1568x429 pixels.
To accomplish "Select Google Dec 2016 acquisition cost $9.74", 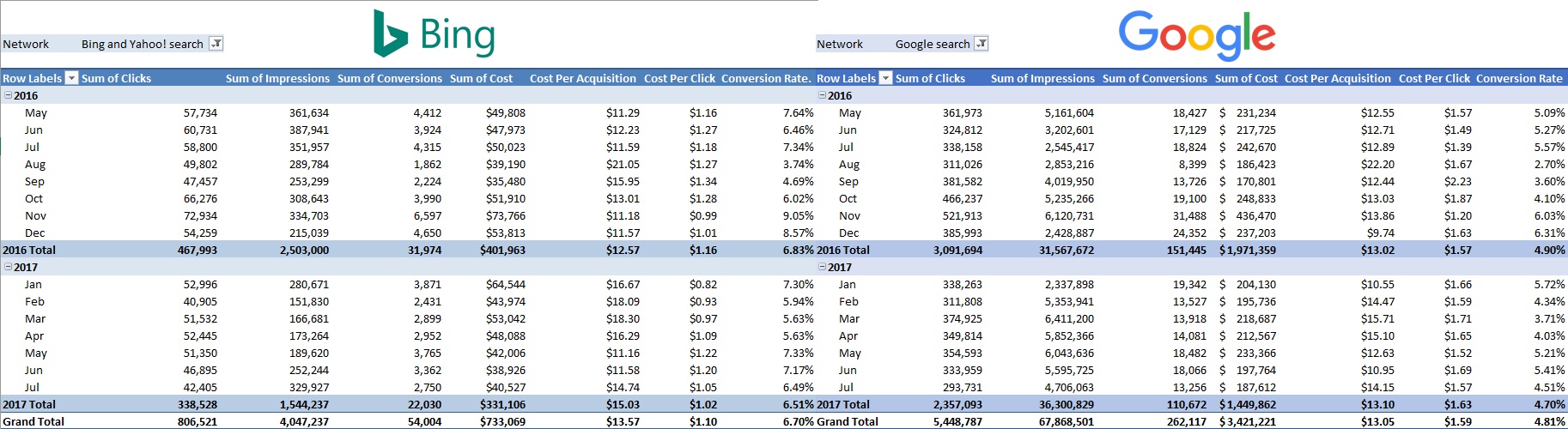I will coord(1381,233).
